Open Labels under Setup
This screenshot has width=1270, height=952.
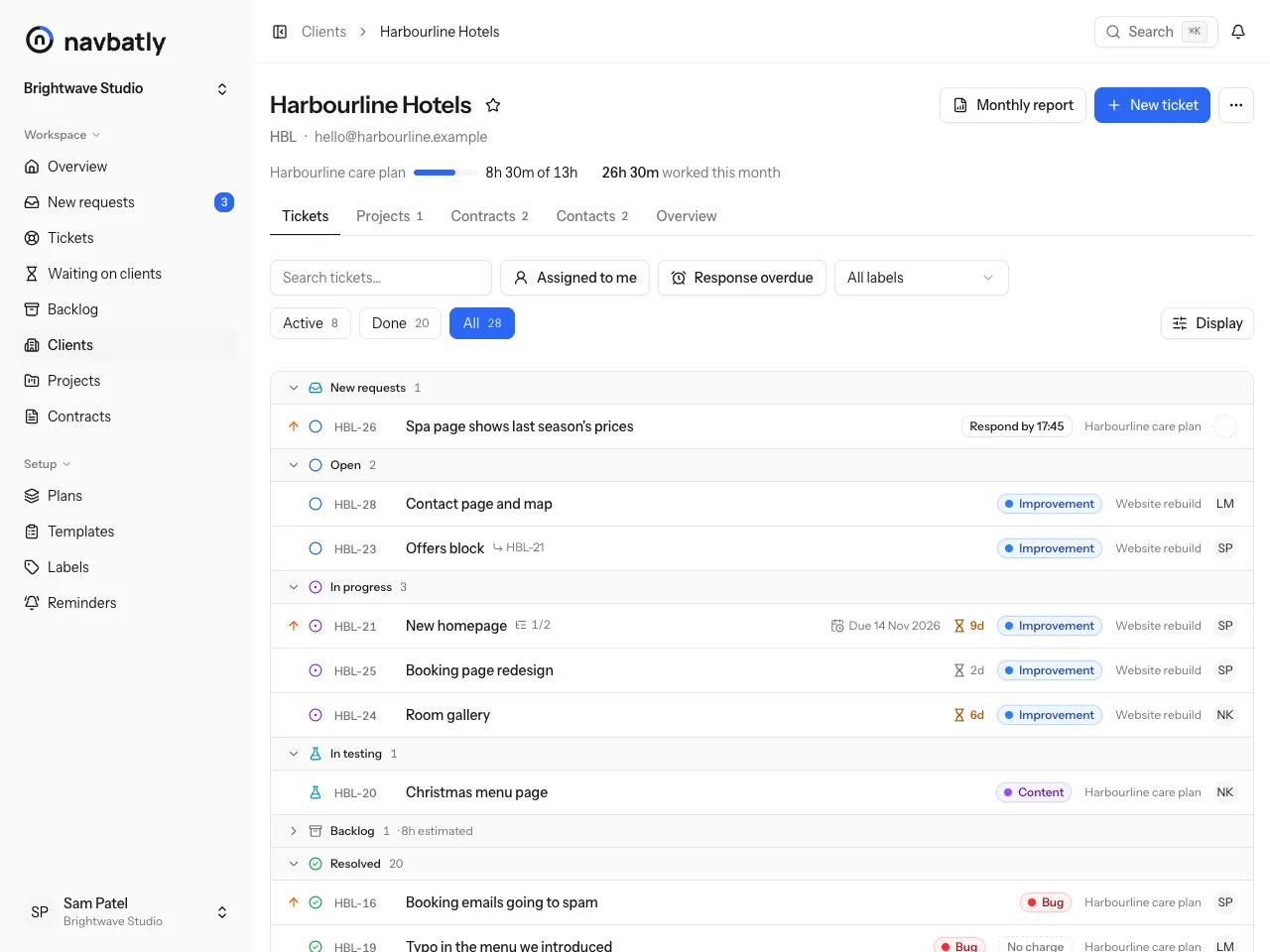pyautogui.click(x=127, y=567)
